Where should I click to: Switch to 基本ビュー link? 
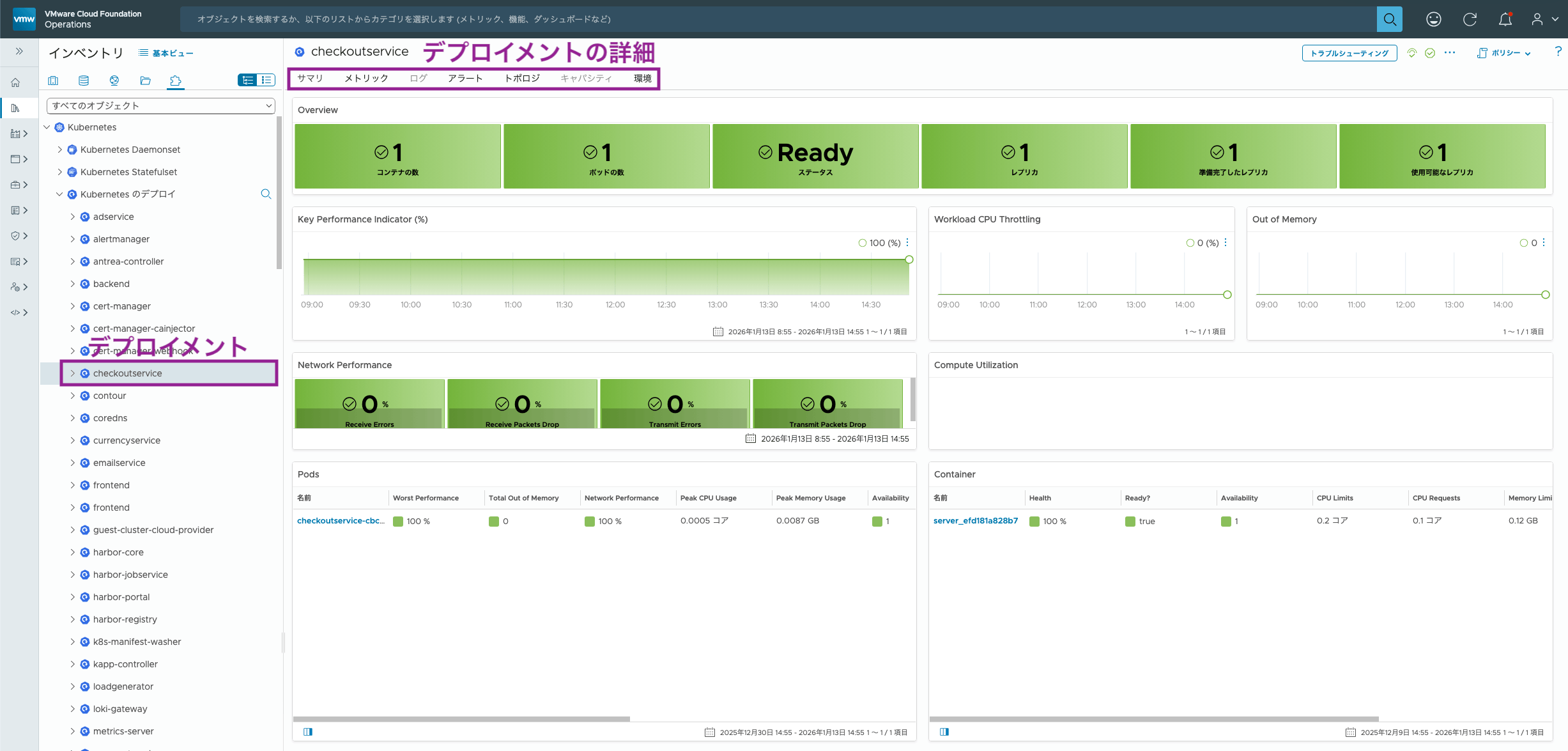click(x=165, y=53)
